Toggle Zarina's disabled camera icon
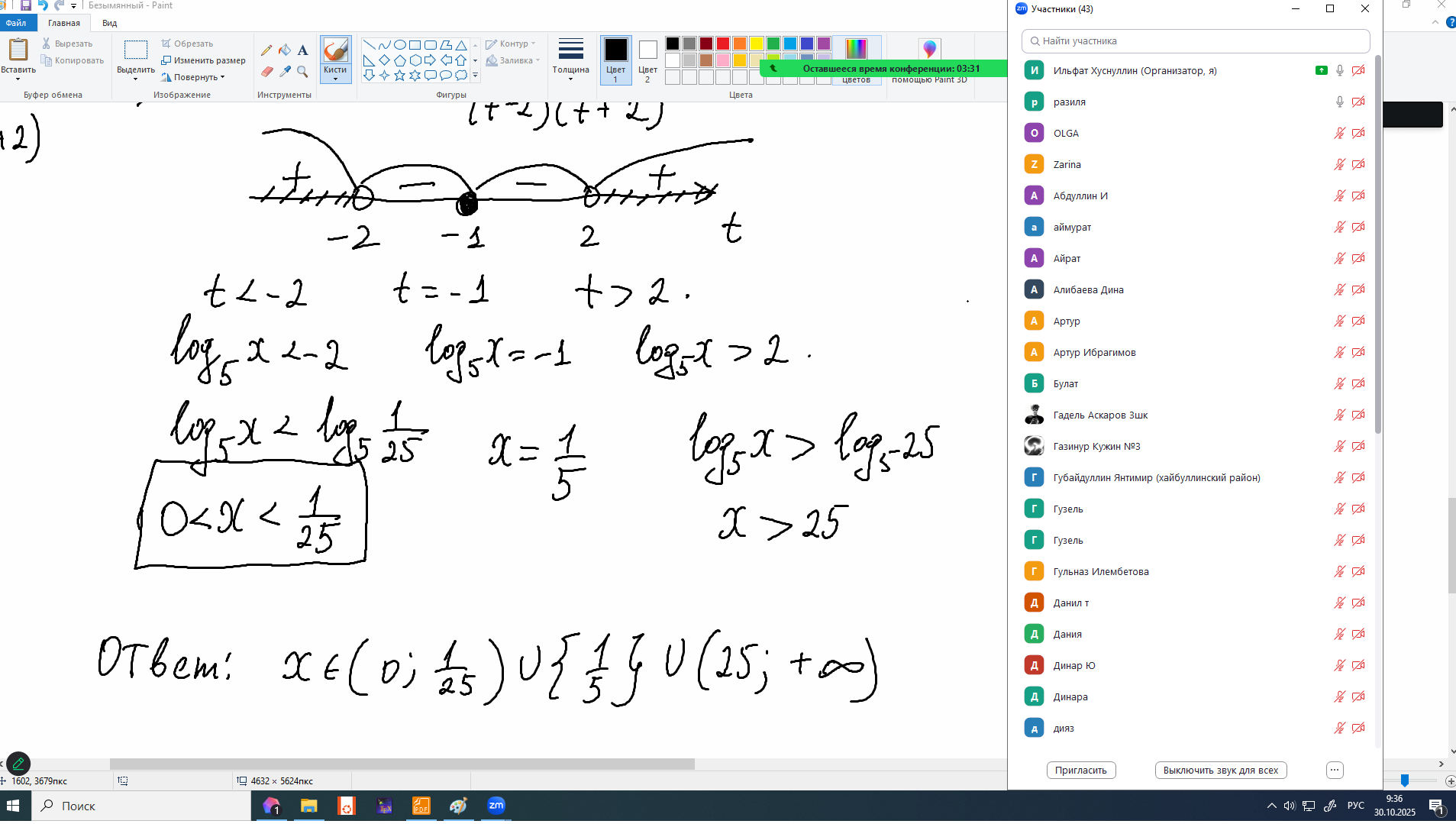 click(1358, 164)
